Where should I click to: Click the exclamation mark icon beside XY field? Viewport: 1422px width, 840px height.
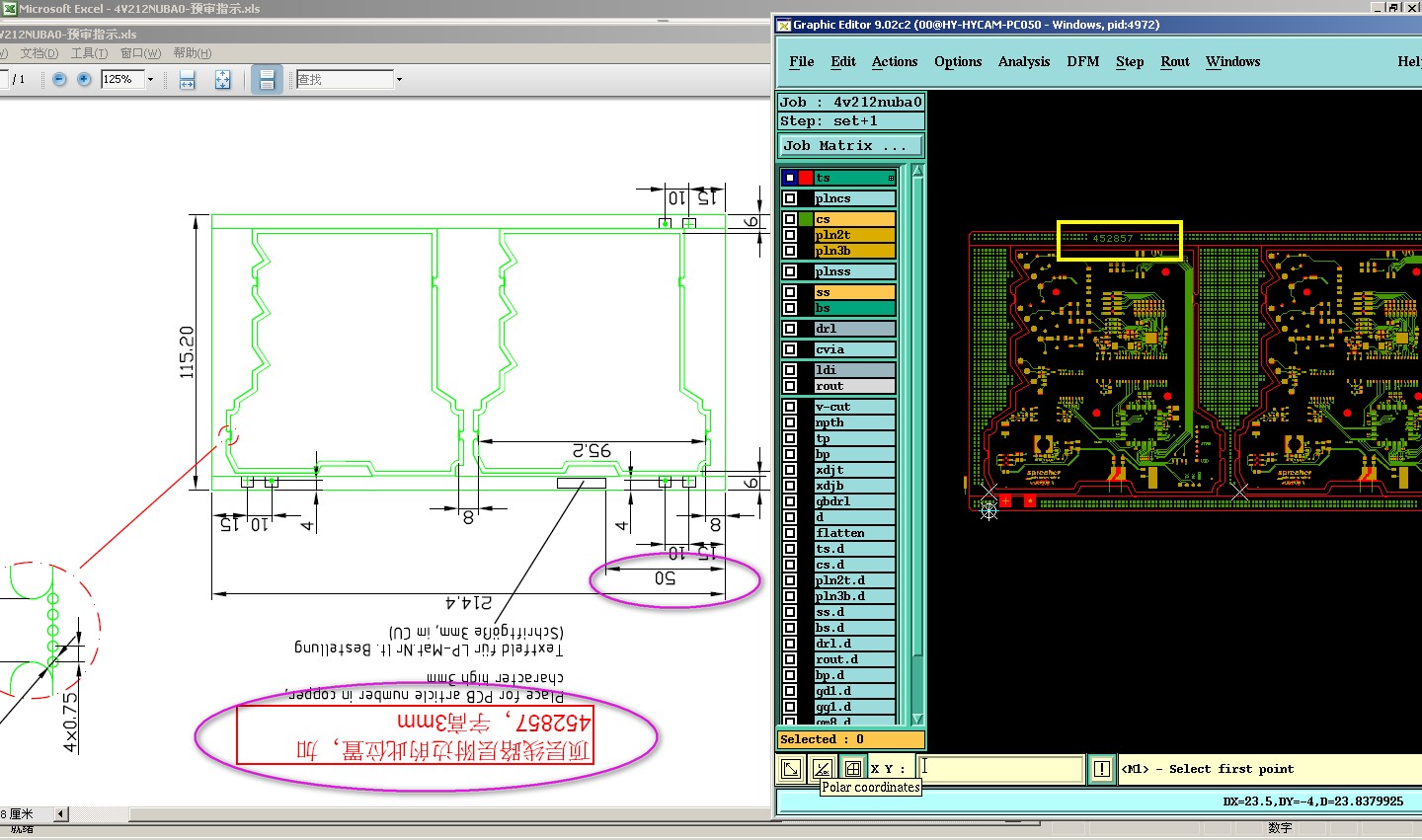[1102, 768]
